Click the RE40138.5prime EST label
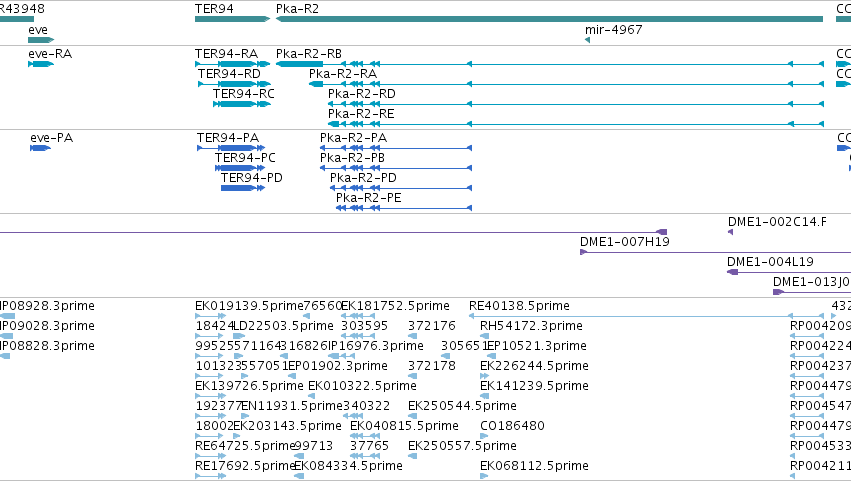This screenshot has height=481, width=851. coord(519,306)
